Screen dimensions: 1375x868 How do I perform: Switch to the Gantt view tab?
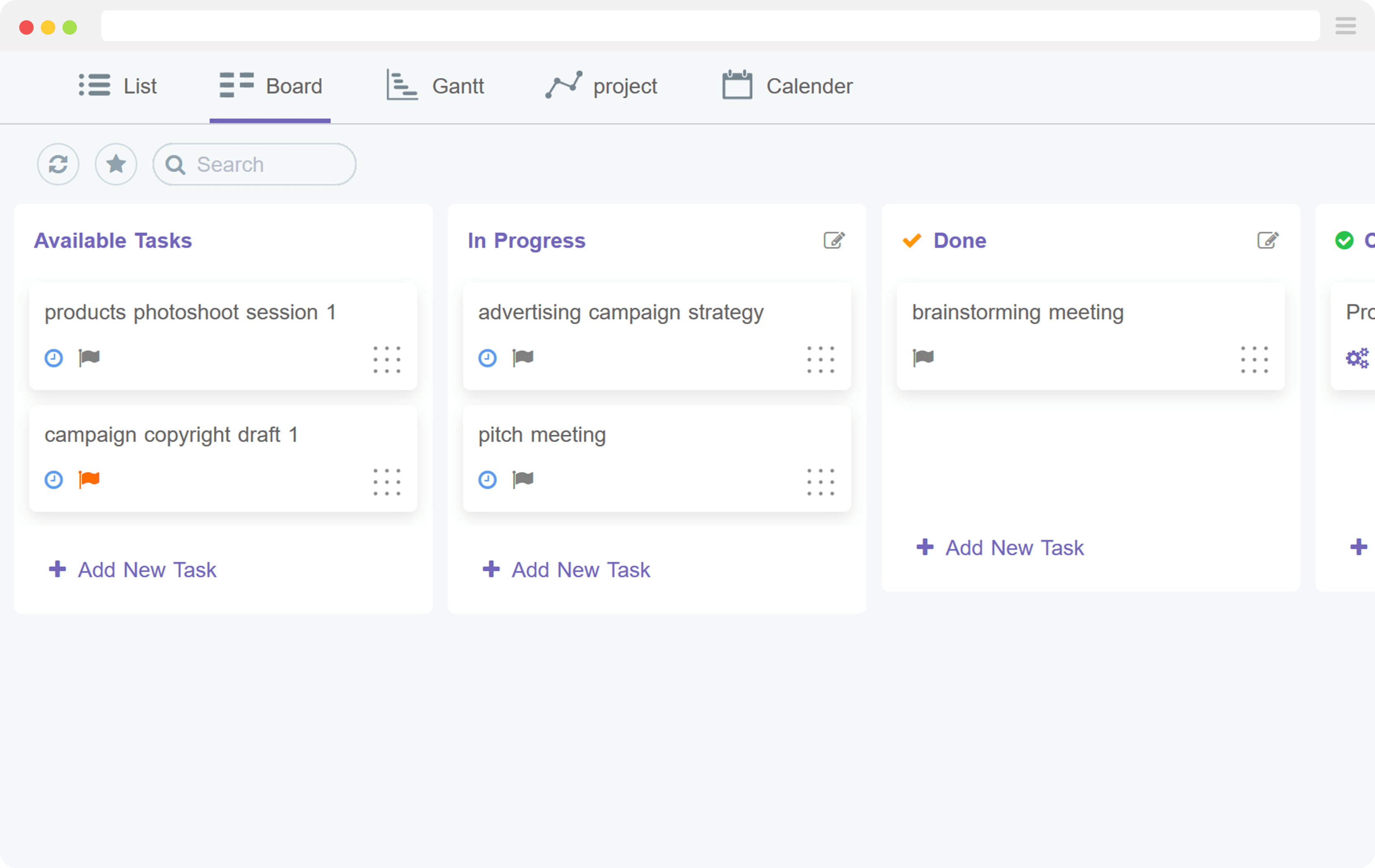(435, 86)
